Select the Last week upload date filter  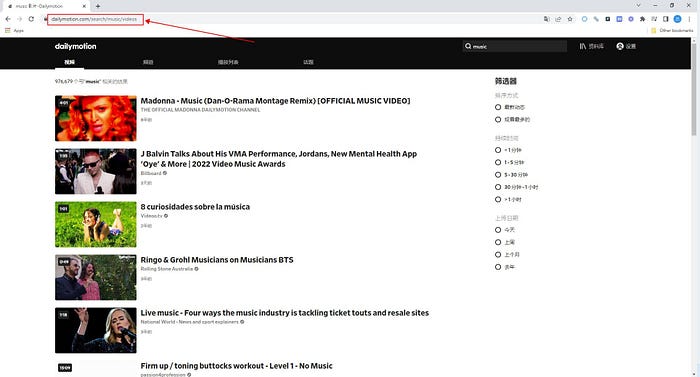(x=498, y=242)
